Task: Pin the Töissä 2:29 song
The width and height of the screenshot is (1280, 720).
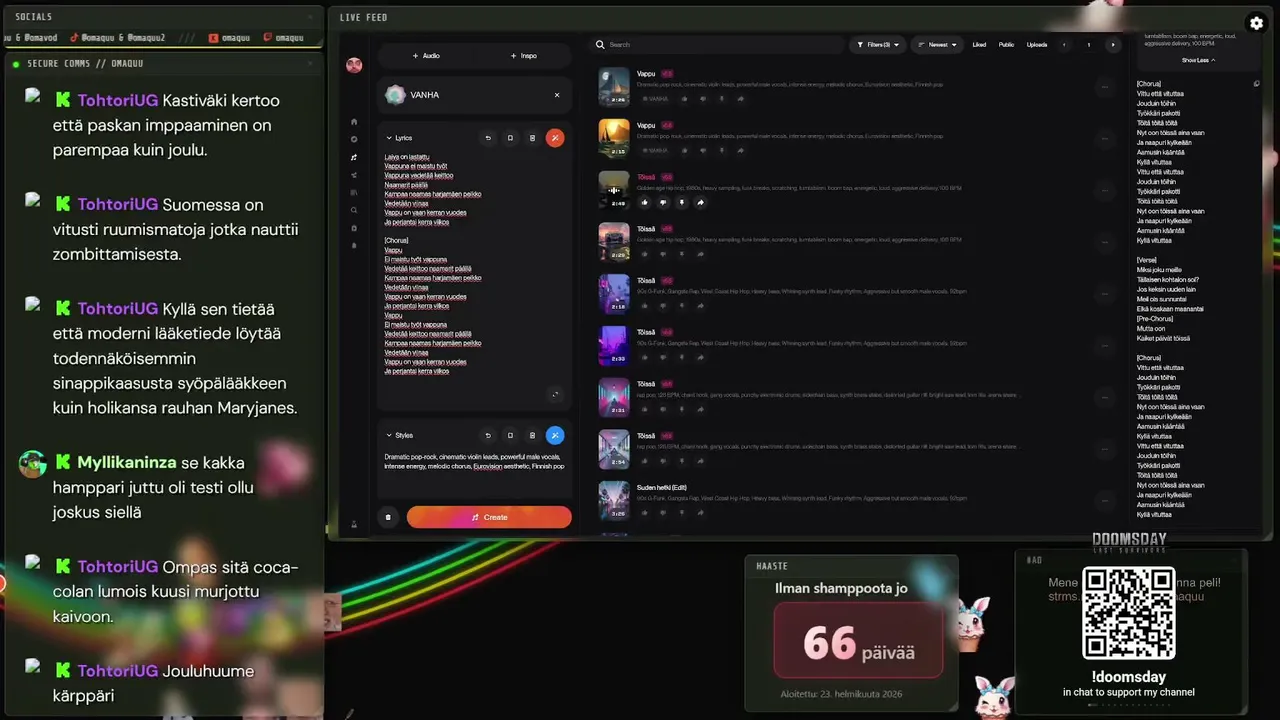Action: pos(681,254)
